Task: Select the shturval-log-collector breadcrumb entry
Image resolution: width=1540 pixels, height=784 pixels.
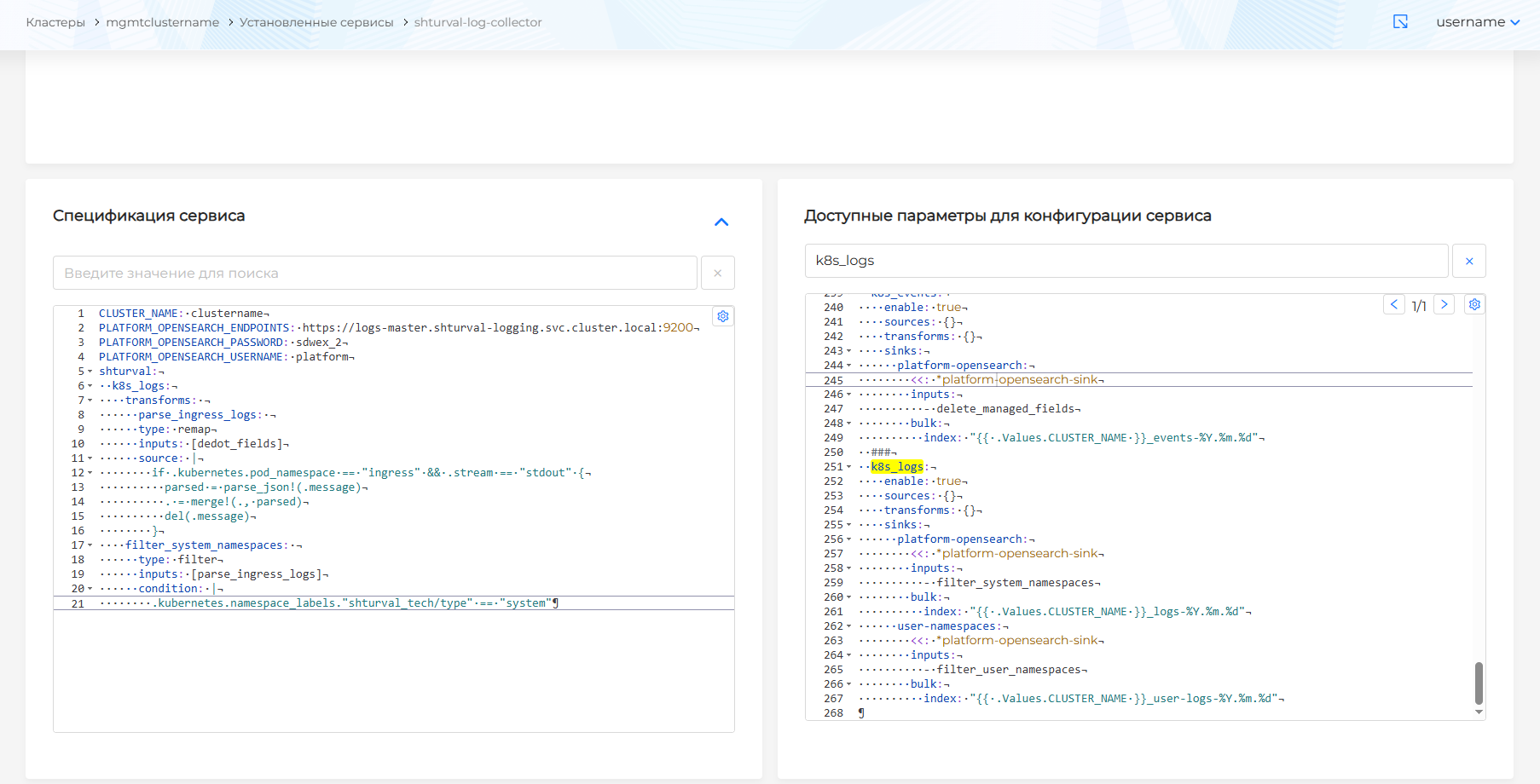Action: tap(478, 22)
